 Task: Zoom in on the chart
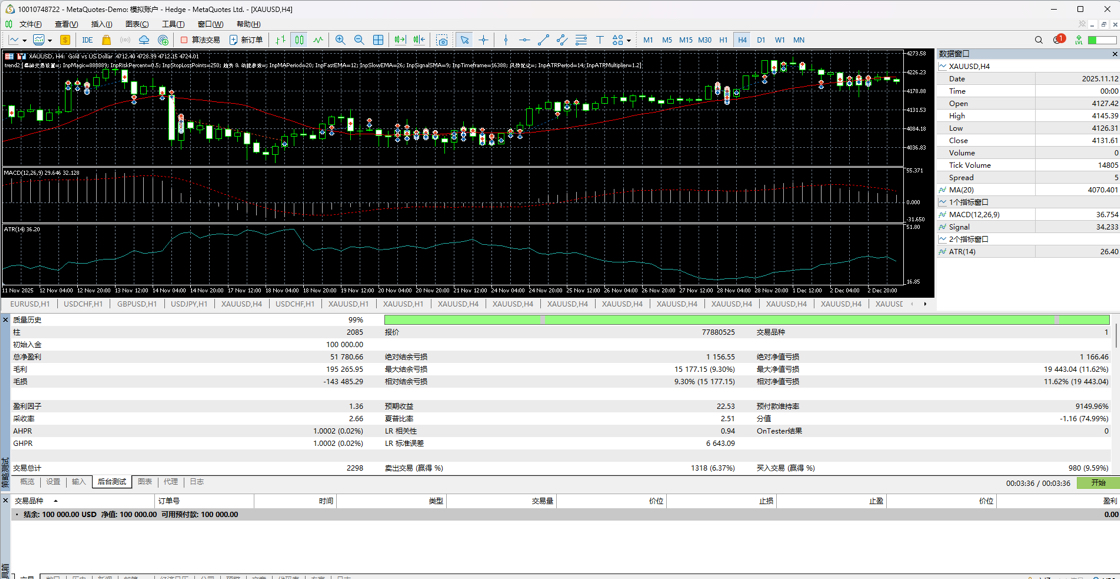(x=340, y=40)
